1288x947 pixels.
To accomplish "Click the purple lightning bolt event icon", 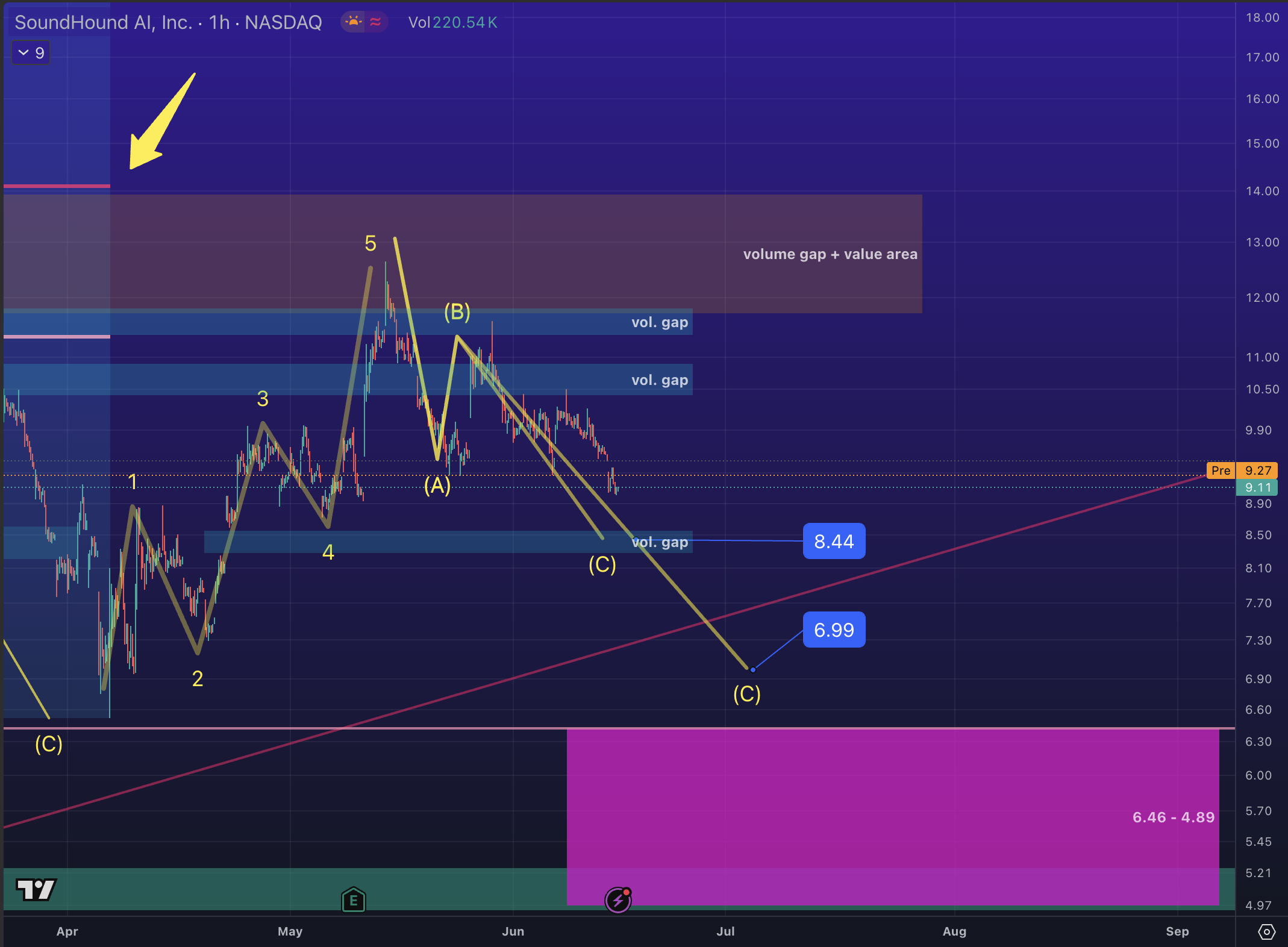I will pos(618,900).
